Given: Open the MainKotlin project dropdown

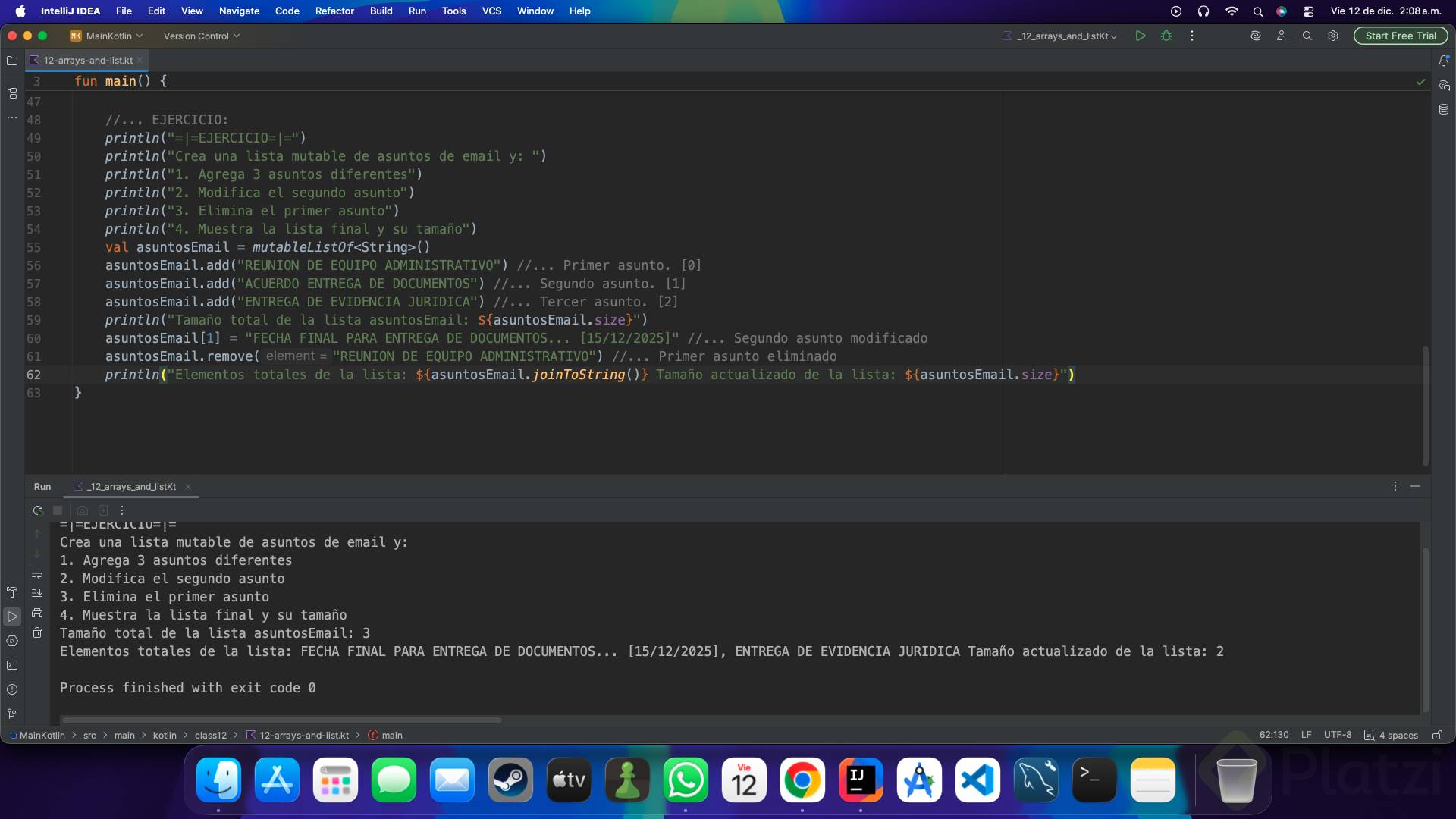Looking at the screenshot, I should 107,36.
